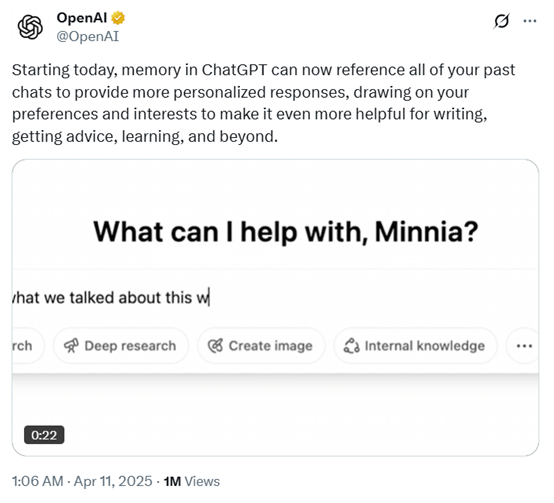Open the OpenAI display name link
The image size is (554, 503).
(x=82, y=18)
